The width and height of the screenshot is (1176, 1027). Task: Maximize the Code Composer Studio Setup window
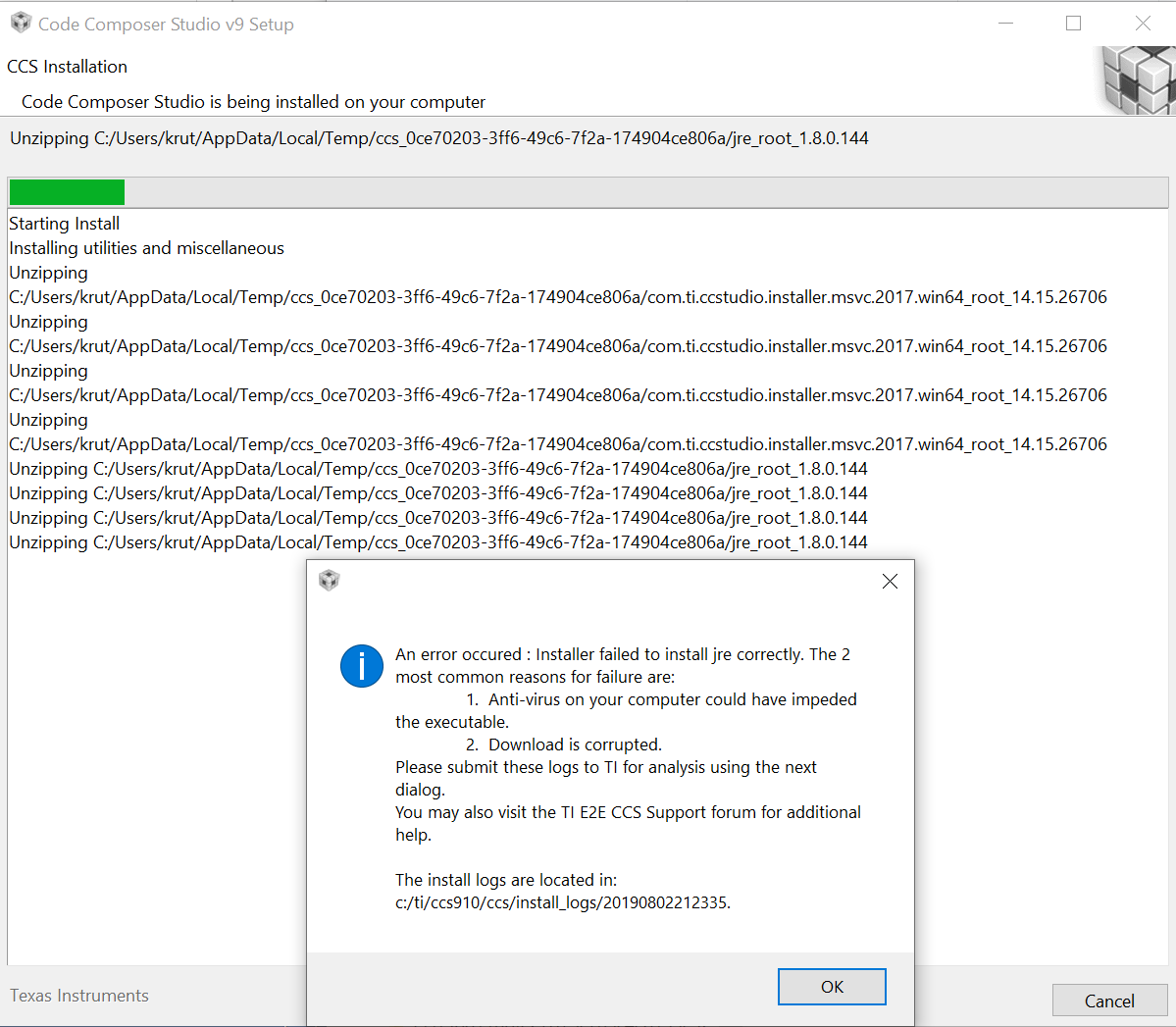pyautogui.click(x=1073, y=24)
